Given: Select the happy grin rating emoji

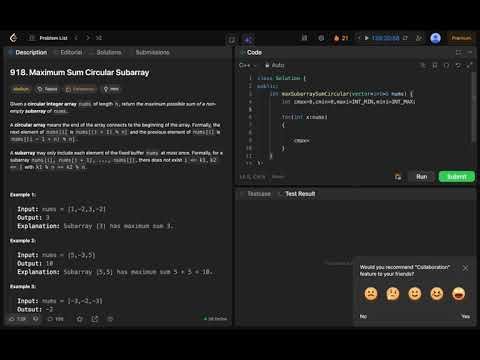Looking at the screenshot, I should pos(437,294).
